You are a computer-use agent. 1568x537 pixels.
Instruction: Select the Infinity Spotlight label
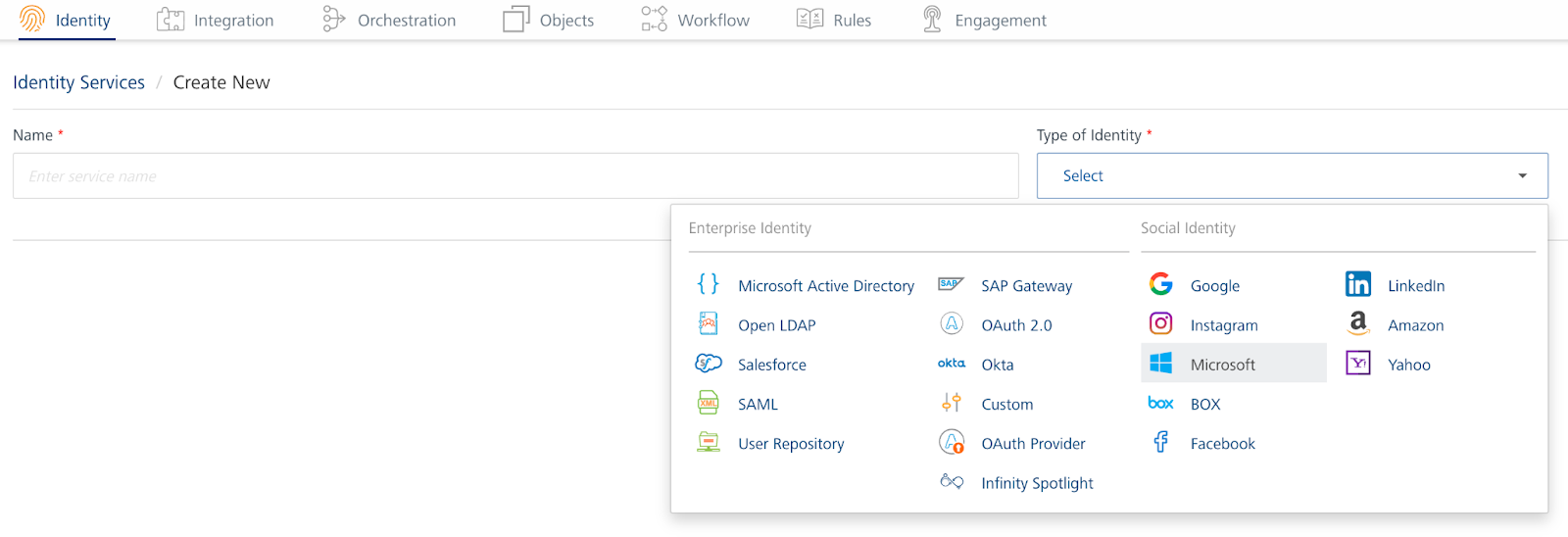(x=1037, y=482)
